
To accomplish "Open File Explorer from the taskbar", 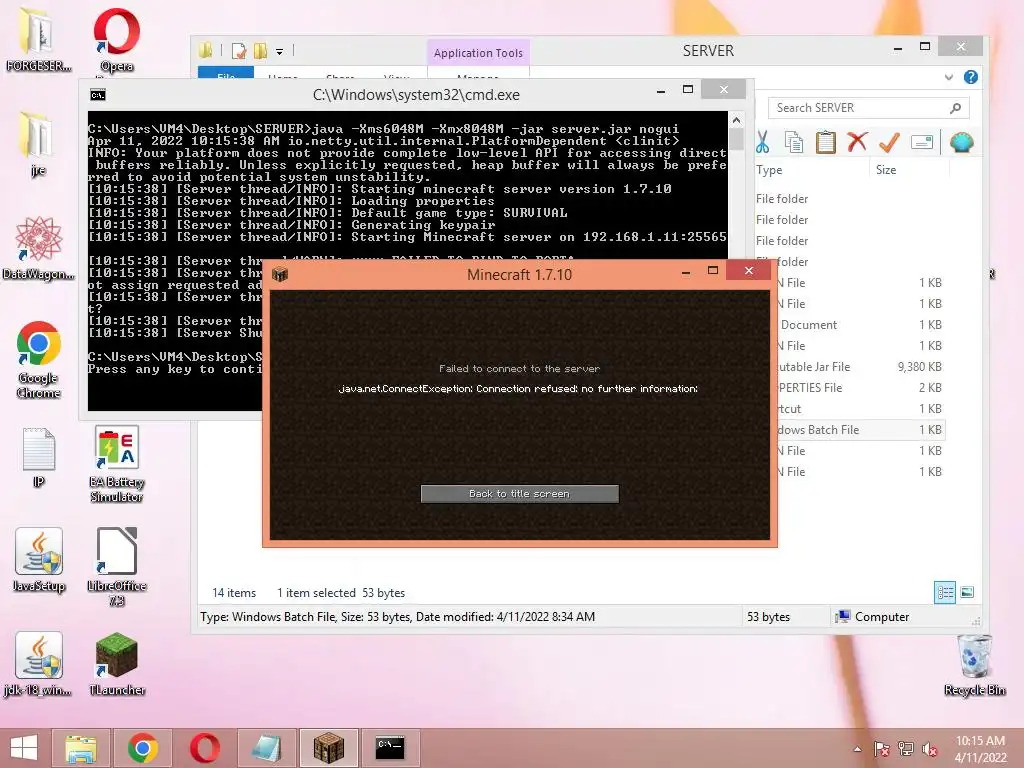I will (80, 748).
